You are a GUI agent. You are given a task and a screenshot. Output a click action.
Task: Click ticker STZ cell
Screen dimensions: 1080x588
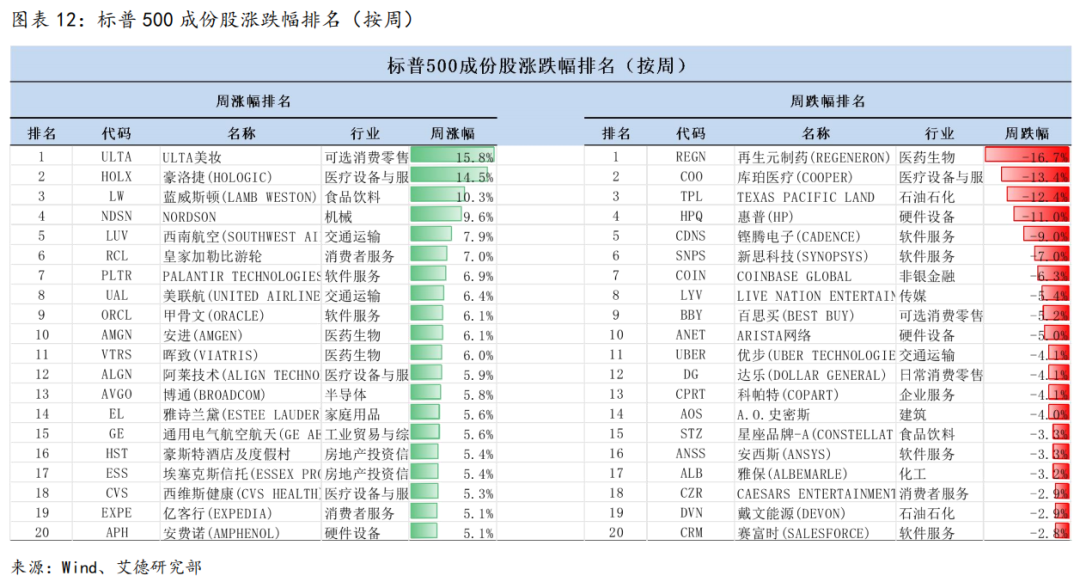[x=690, y=434]
